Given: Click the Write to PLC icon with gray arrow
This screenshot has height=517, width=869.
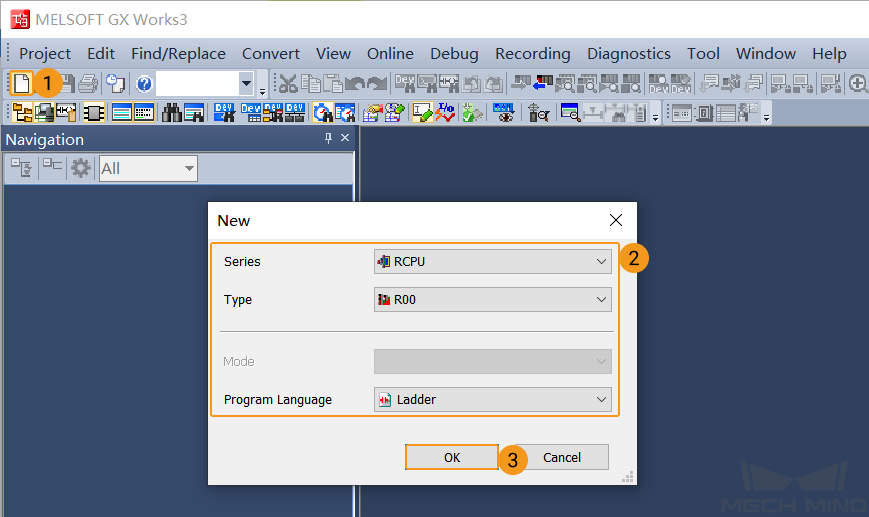Looking at the screenshot, I should click(520, 84).
